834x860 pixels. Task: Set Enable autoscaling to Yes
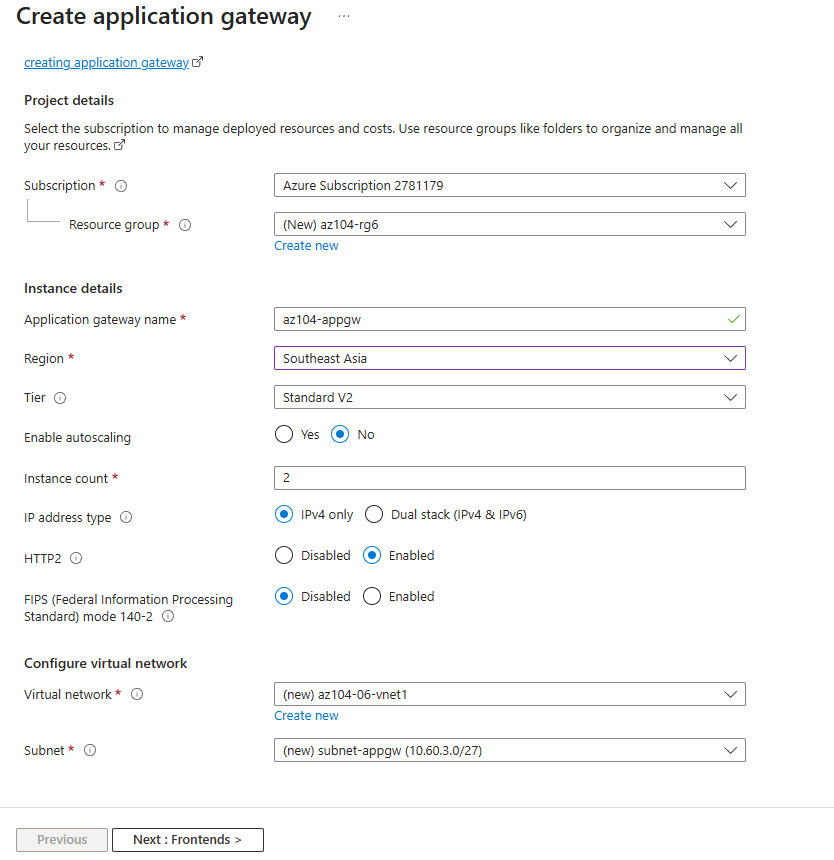point(283,434)
